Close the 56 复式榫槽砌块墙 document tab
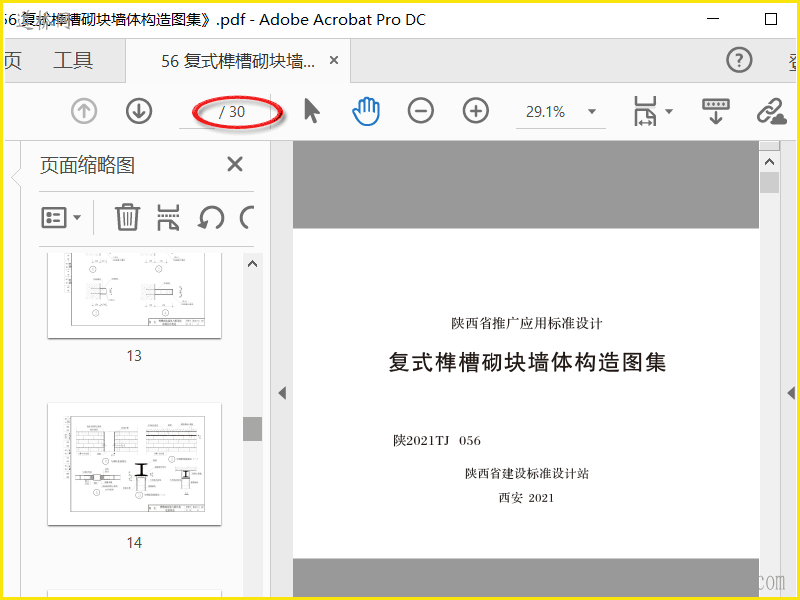 tap(334, 60)
